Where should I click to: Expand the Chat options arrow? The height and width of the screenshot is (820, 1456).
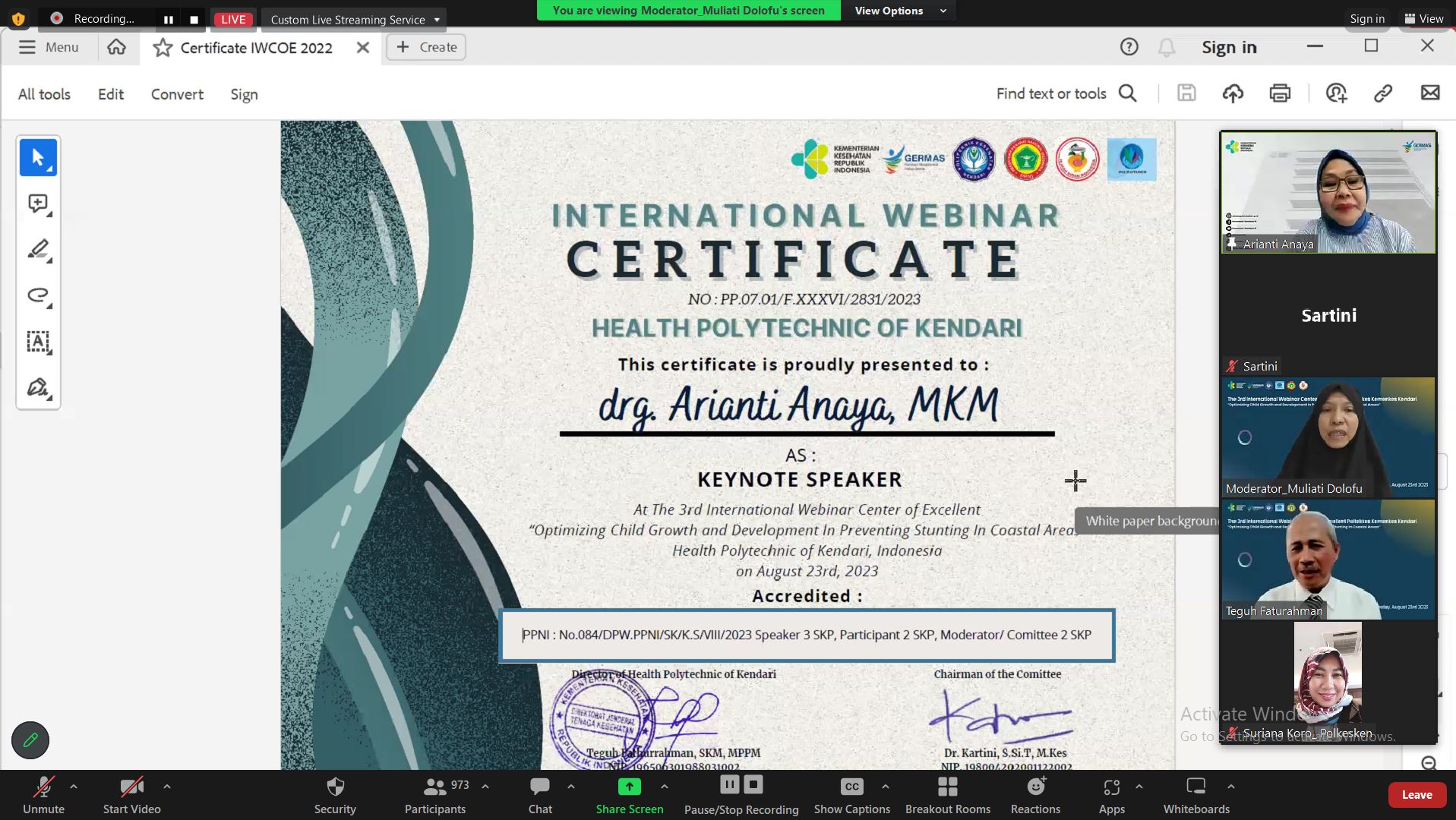[571, 787]
